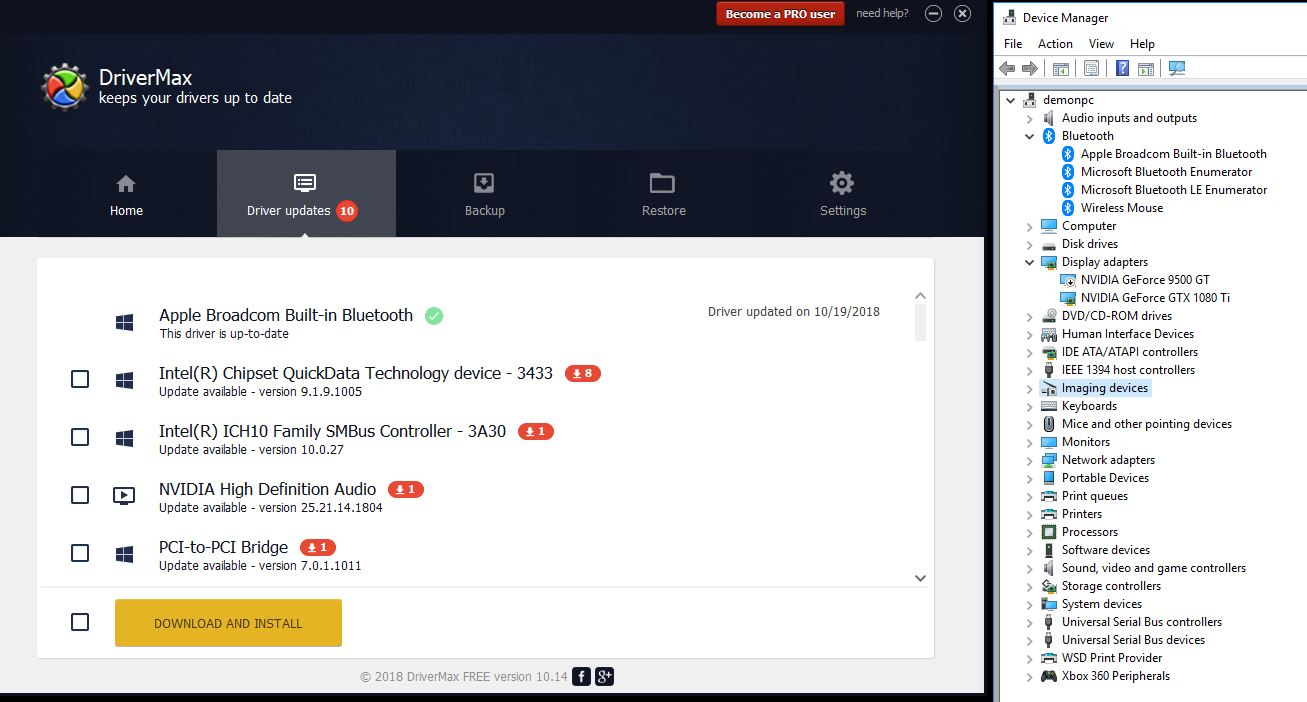1307x702 pixels.
Task: Click Show/Hide Console Tree toolbar icon
Action: (x=1061, y=69)
